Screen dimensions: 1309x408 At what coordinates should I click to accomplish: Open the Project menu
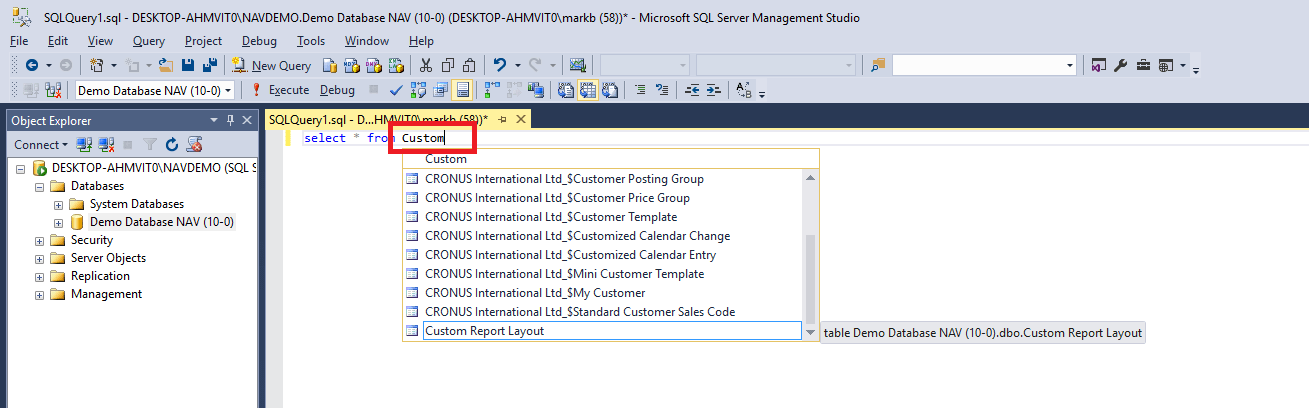click(204, 41)
